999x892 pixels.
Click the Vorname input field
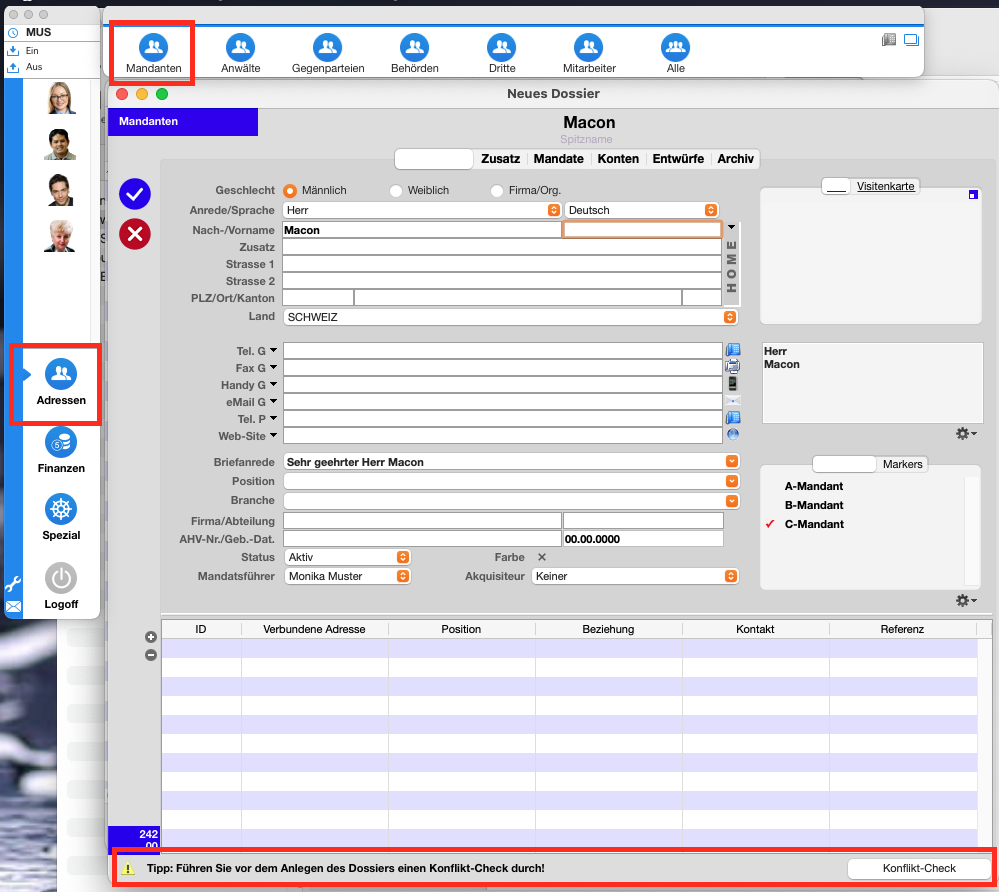pos(642,230)
